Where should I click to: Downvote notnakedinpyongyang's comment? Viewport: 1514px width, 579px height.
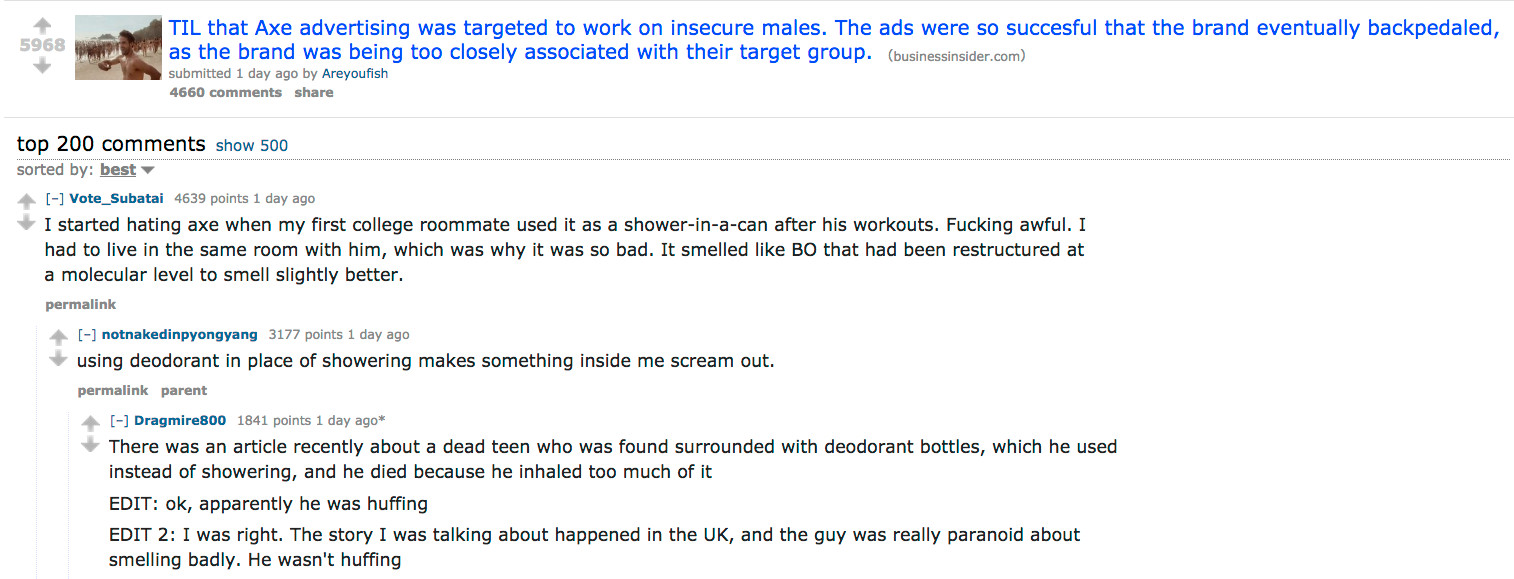pos(59,359)
